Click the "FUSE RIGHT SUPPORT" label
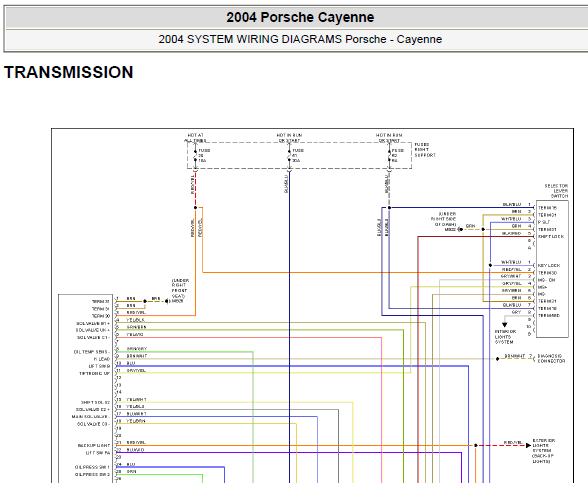This screenshot has height=483, width=588. (425, 150)
